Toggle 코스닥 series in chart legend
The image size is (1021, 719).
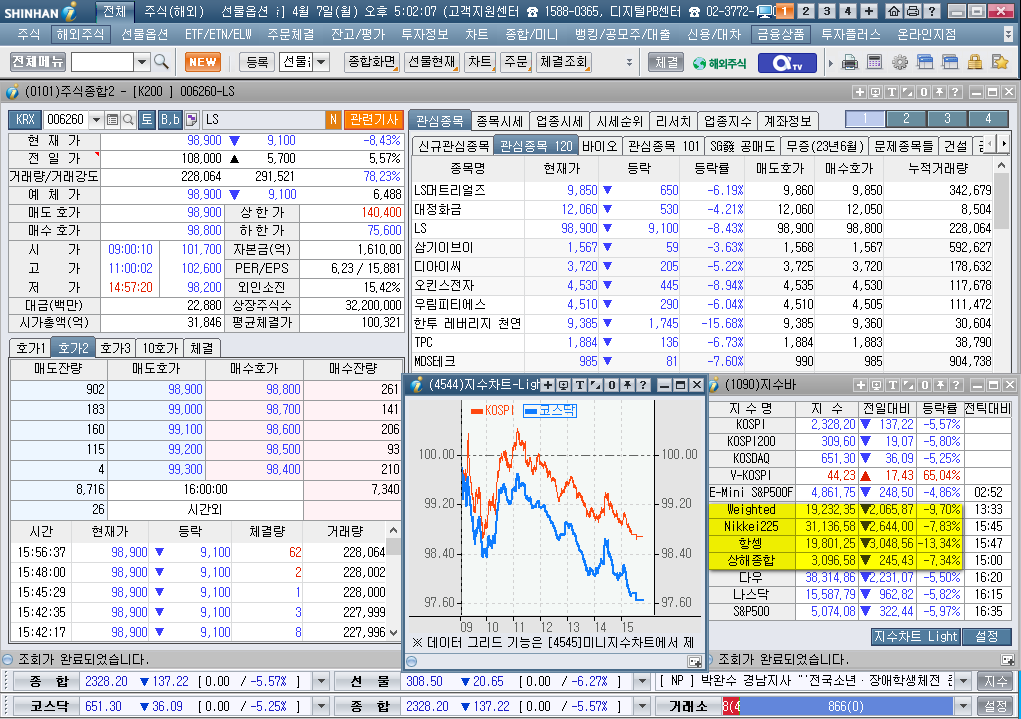[x=550, y=410]
